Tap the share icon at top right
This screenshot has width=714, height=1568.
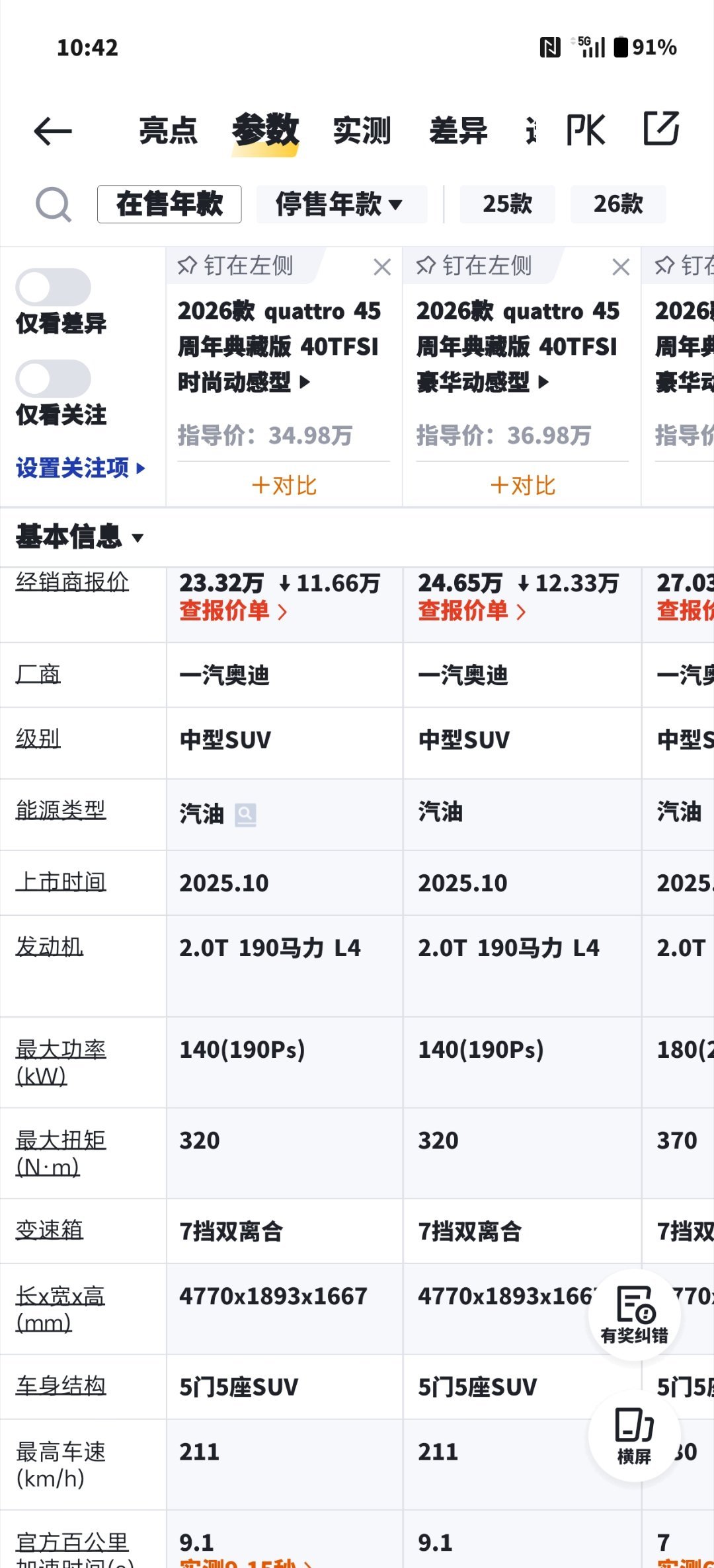662,128
